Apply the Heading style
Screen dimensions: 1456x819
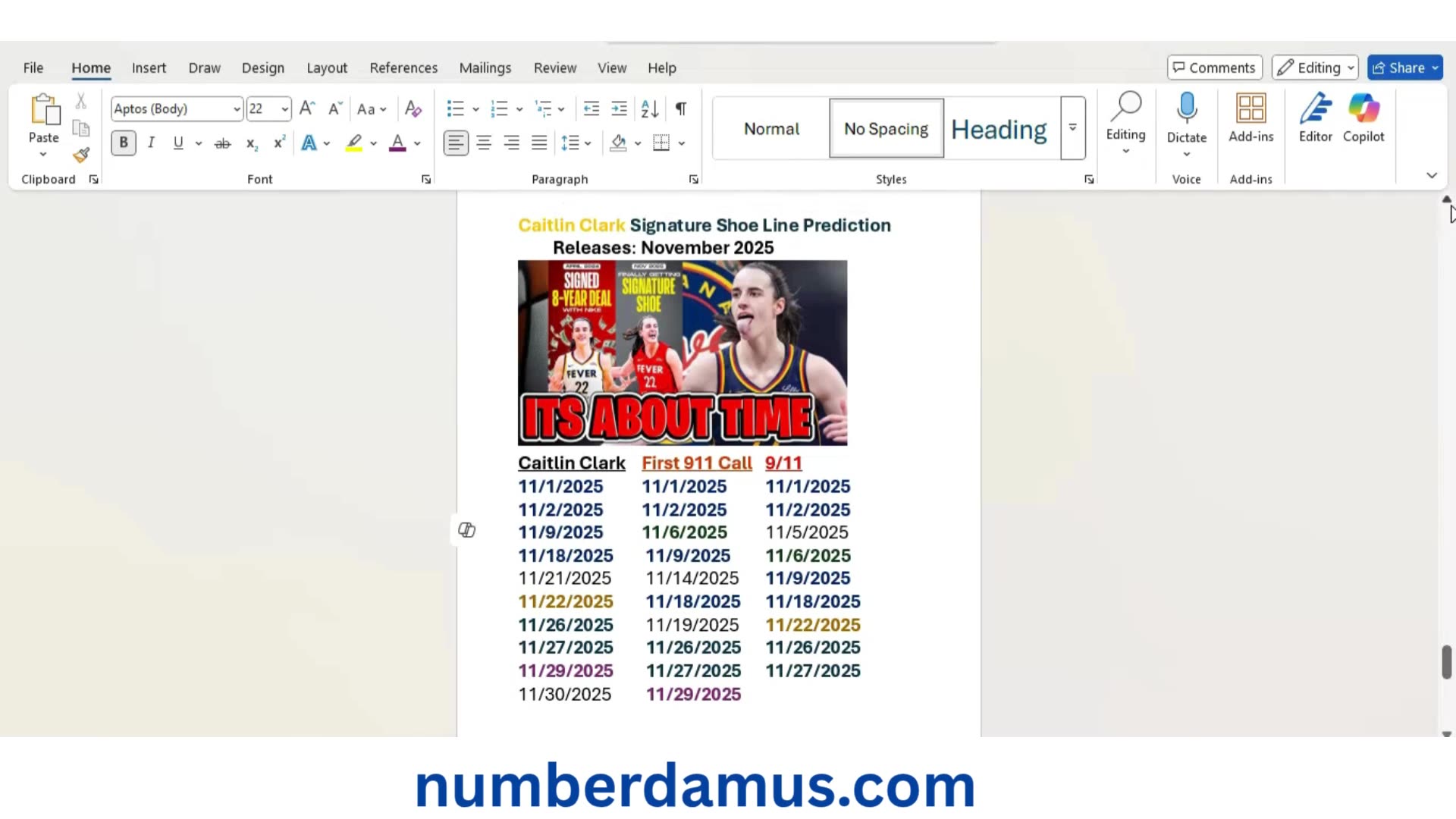[999, 129]
